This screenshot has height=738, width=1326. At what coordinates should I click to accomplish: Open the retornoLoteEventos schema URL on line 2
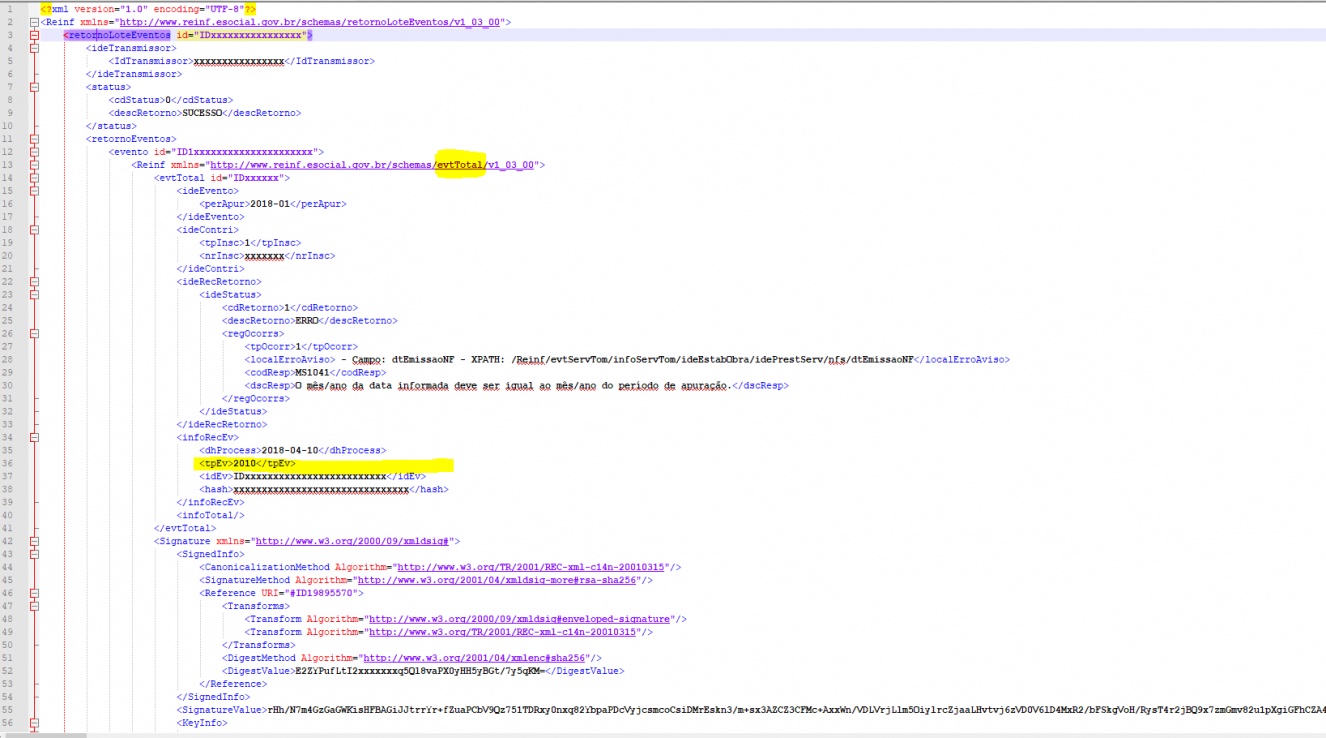coord(311,21)
